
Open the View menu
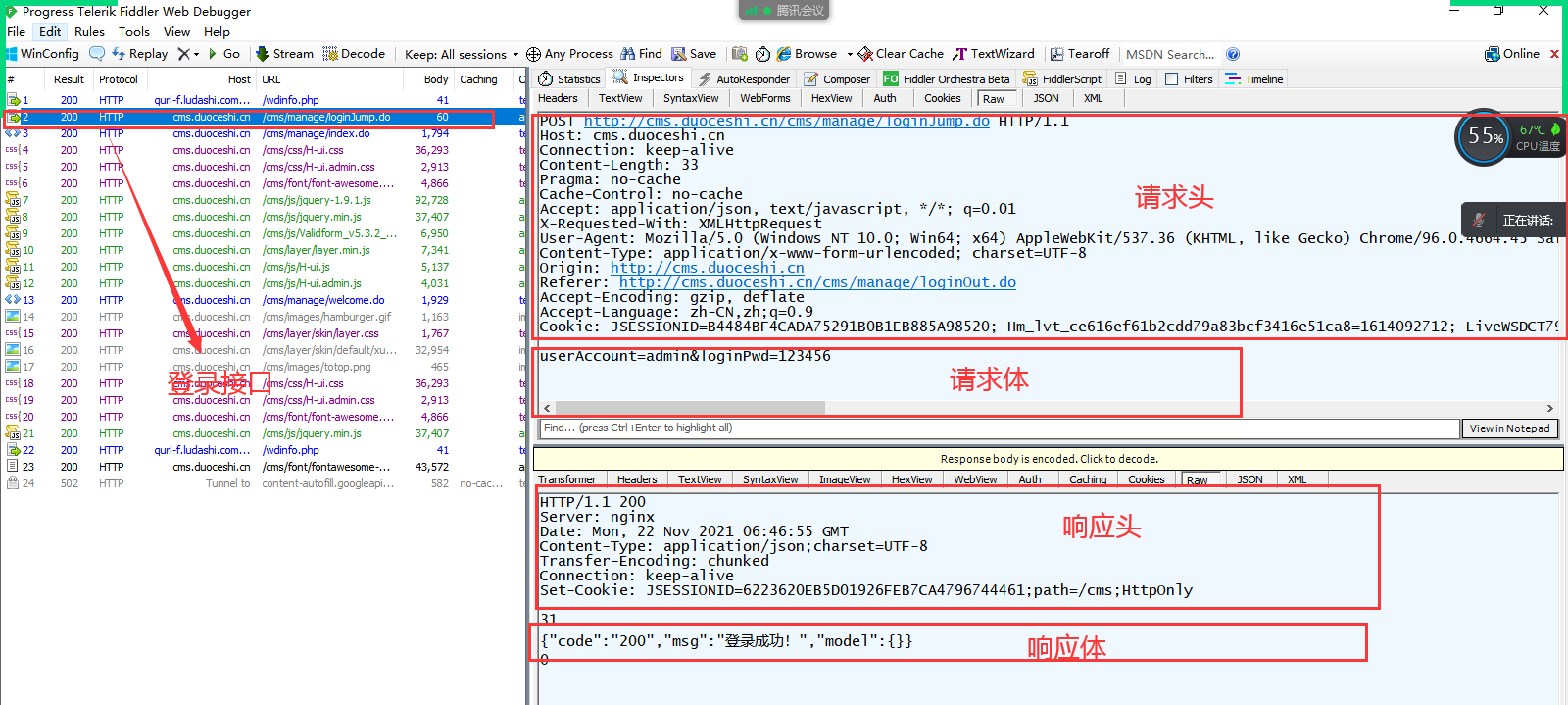pos(177,31)
